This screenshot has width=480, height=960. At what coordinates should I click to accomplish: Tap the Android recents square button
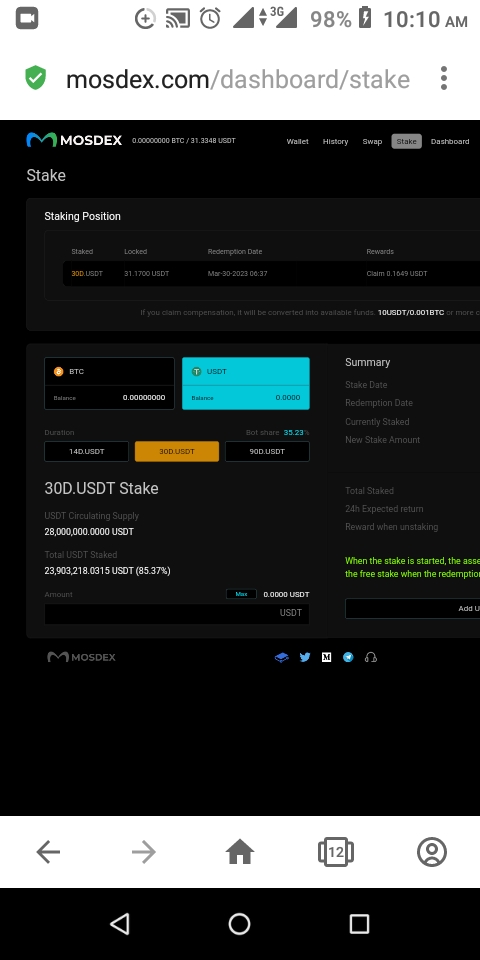pos(359,924)
